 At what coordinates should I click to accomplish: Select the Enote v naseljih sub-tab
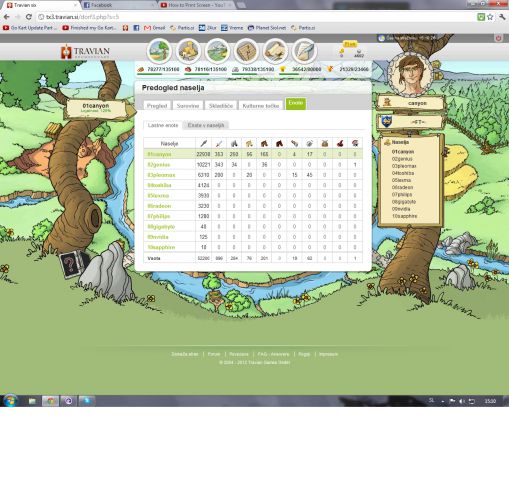click(206, 125)
